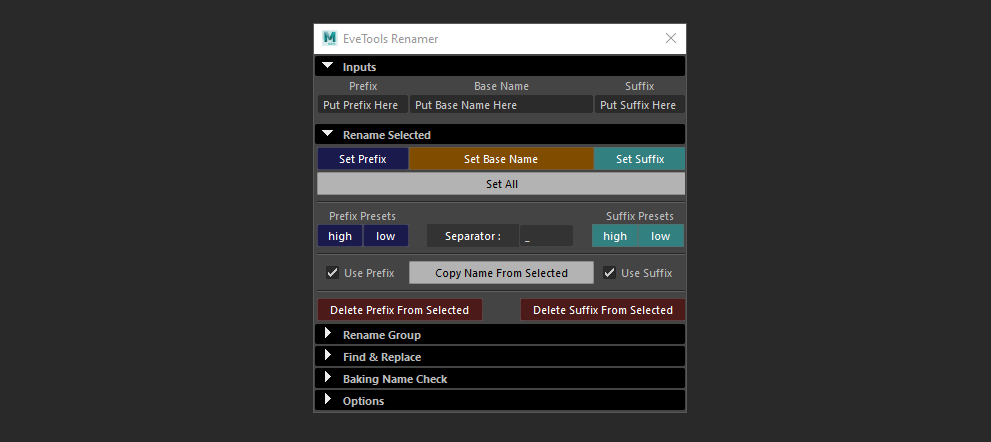Toggle the Use Suffix checkbox
The width and height of the screenshot is (991, 442).
[609, 273]
